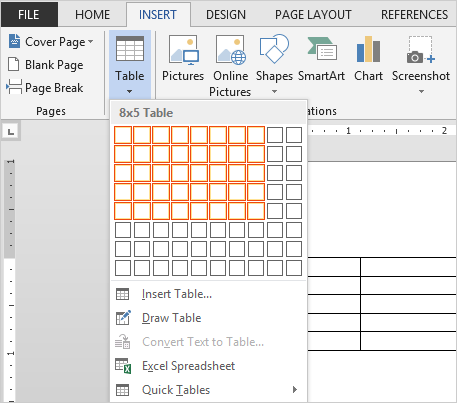This screenshot has width=457, height=403.
Task: Collapse the Table dropdown button
Action: (x=130, y=65)
